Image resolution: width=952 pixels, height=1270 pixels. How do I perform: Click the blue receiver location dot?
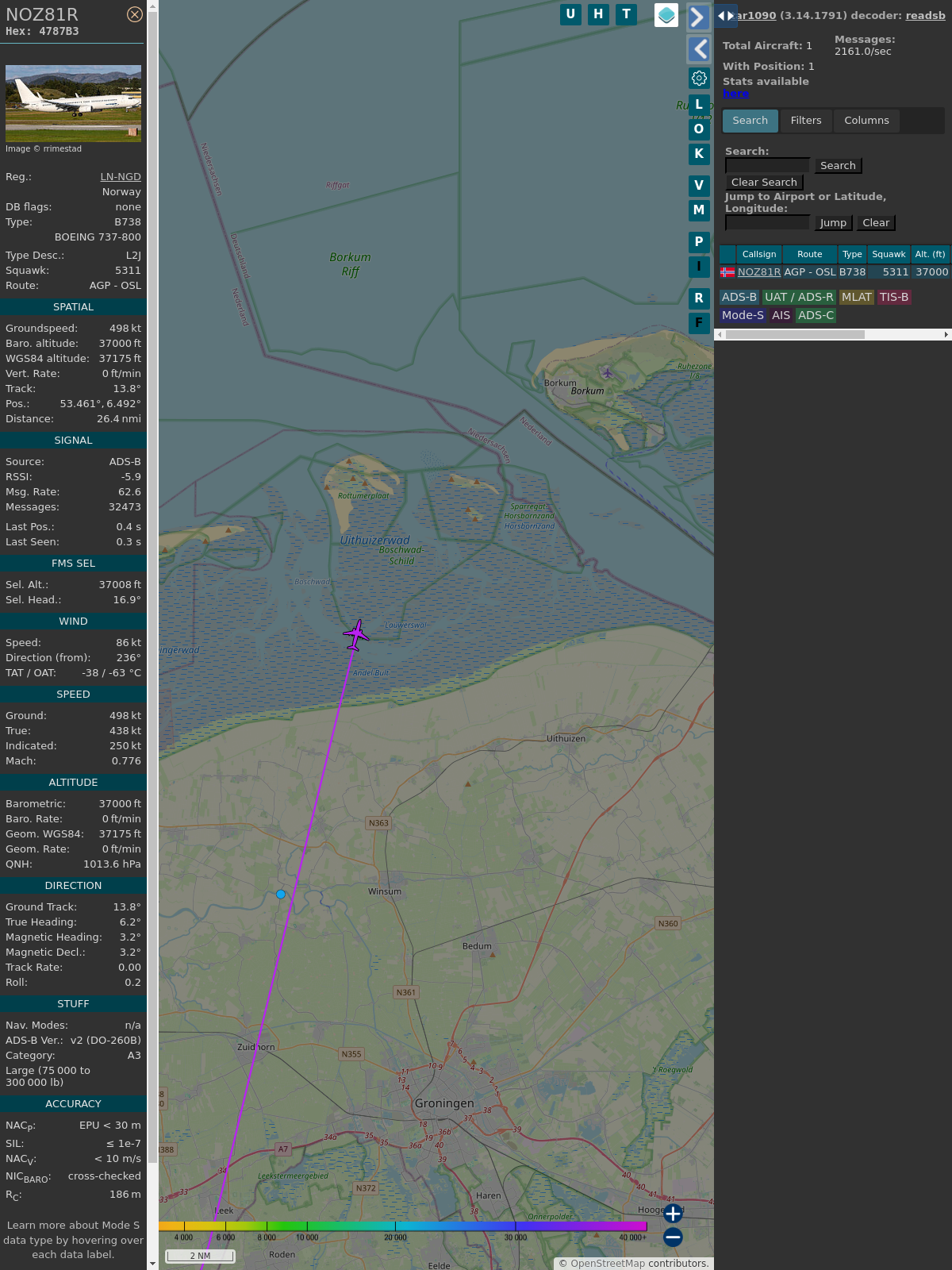[281, 895]
